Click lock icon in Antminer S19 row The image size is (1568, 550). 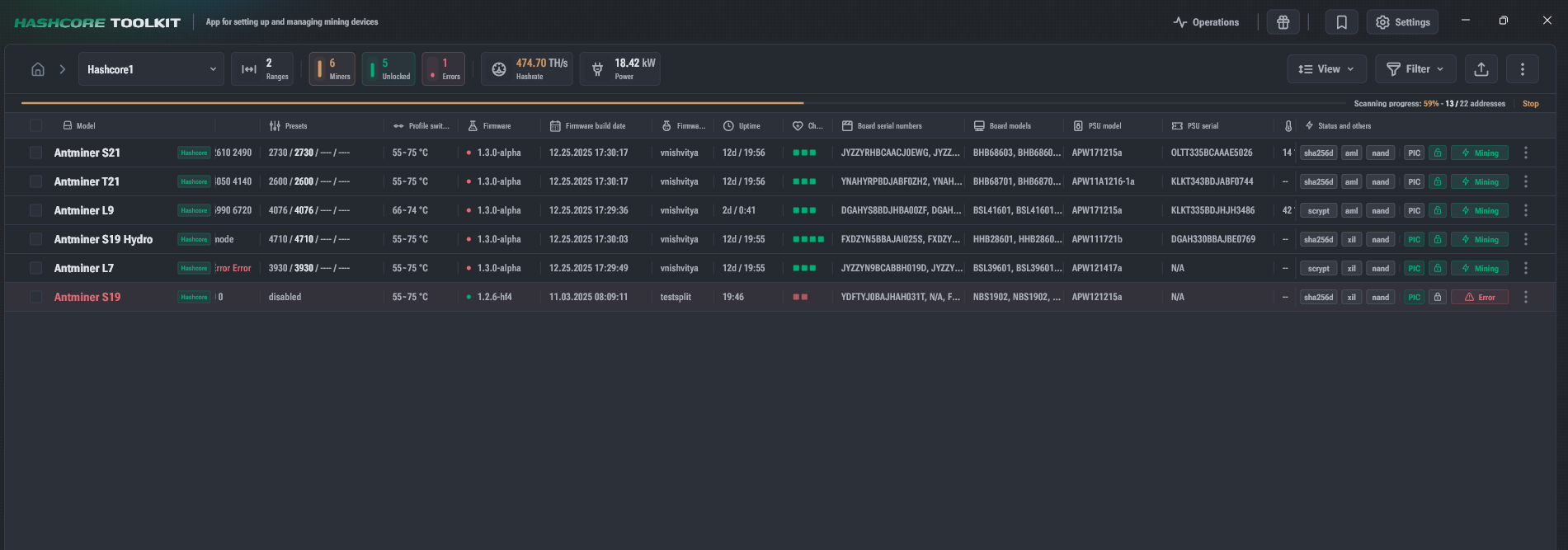point(1438,297)
